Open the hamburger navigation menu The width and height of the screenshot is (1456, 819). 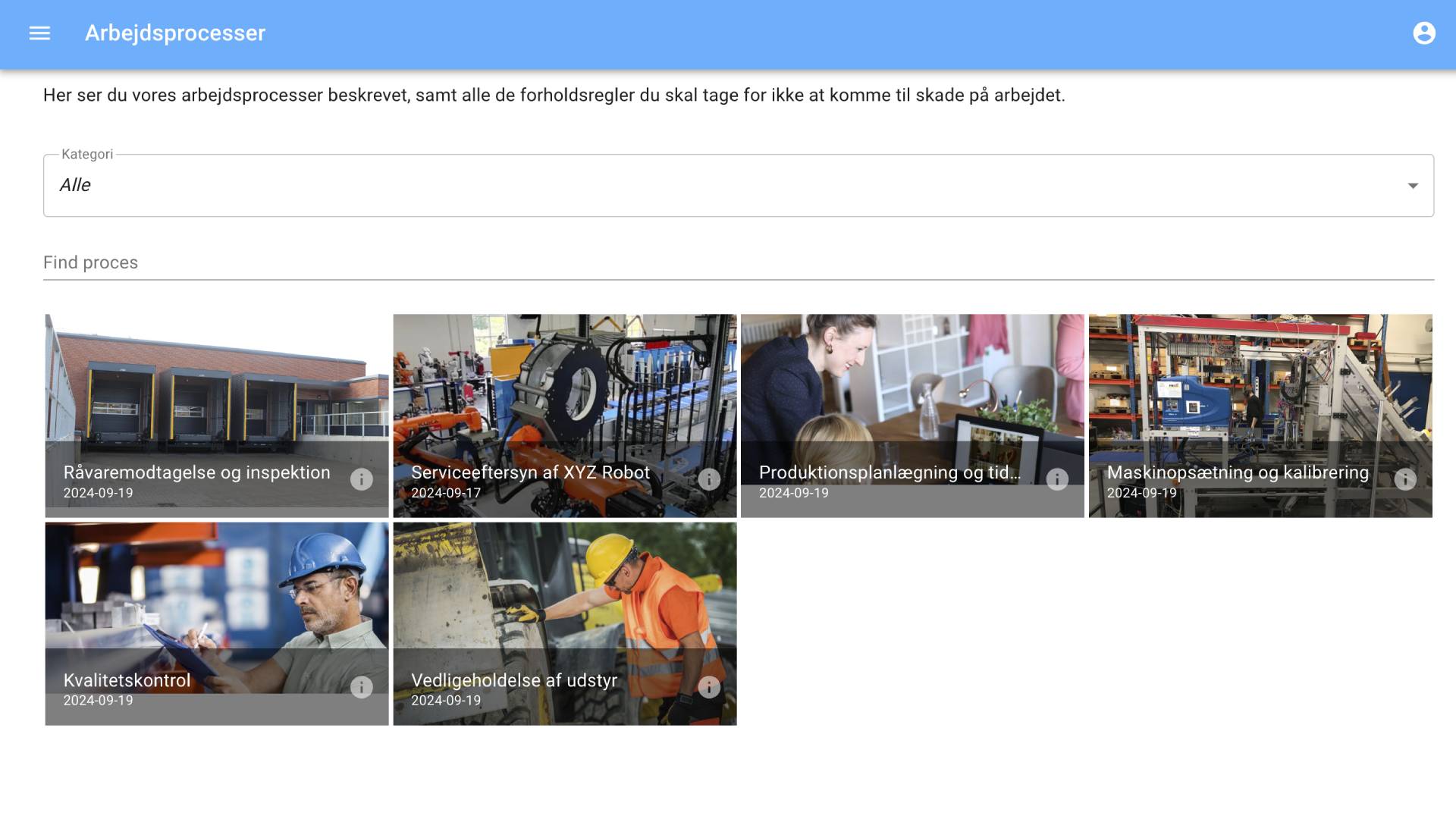click(39, 33)
